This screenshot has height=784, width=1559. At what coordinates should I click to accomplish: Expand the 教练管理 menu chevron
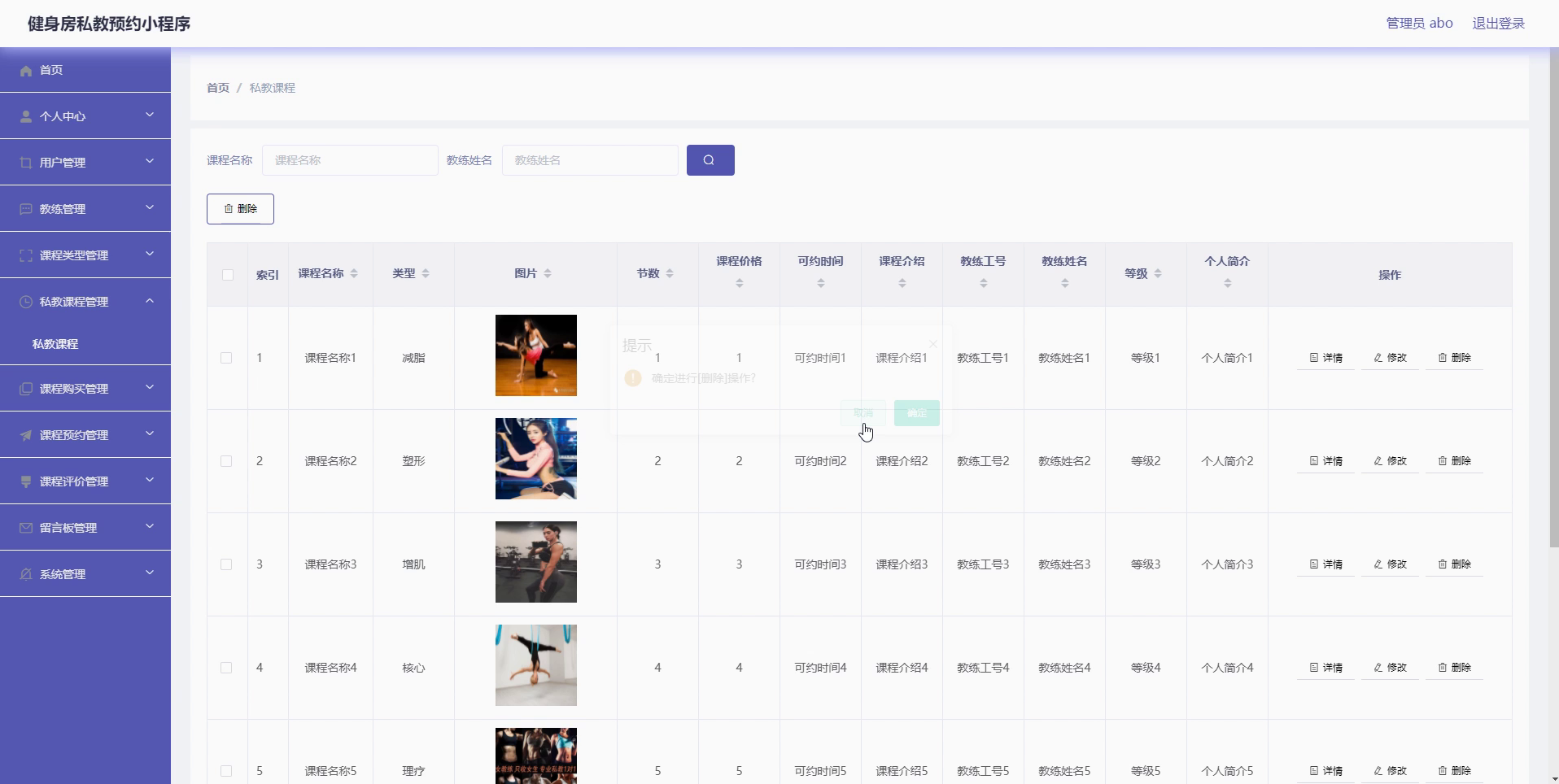point(150,208)
